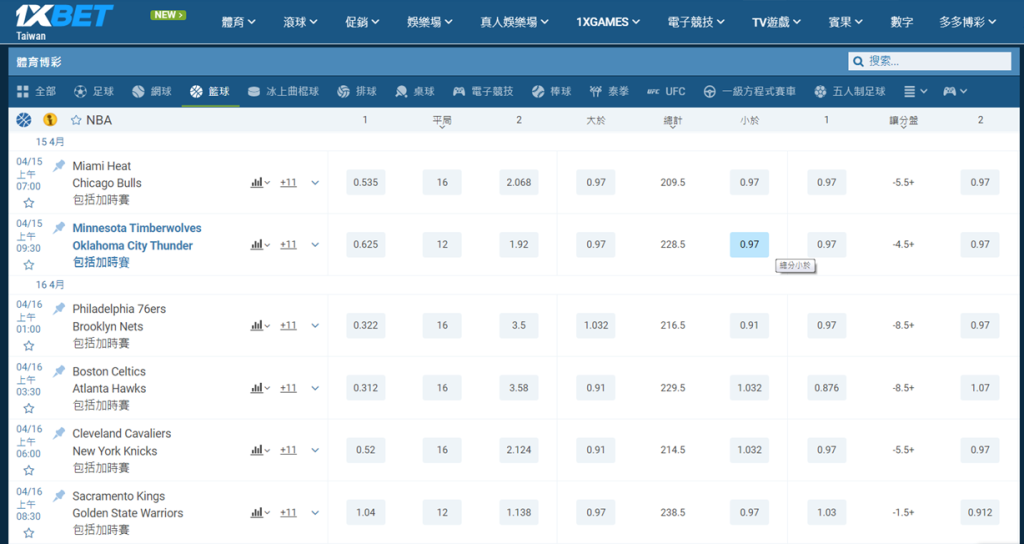Image resolution: width=1024 pixels, height=544 pixels.
Task: Bet 1.92 on Oklahoma City Thunder
Action: point(519,244)
